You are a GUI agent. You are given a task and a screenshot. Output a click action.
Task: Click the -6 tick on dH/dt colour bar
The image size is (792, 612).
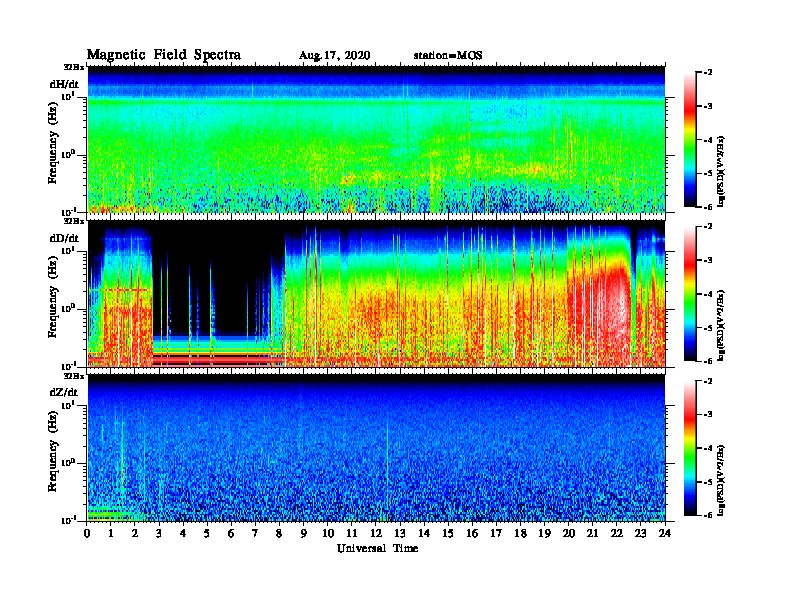[x=708, y=207]
